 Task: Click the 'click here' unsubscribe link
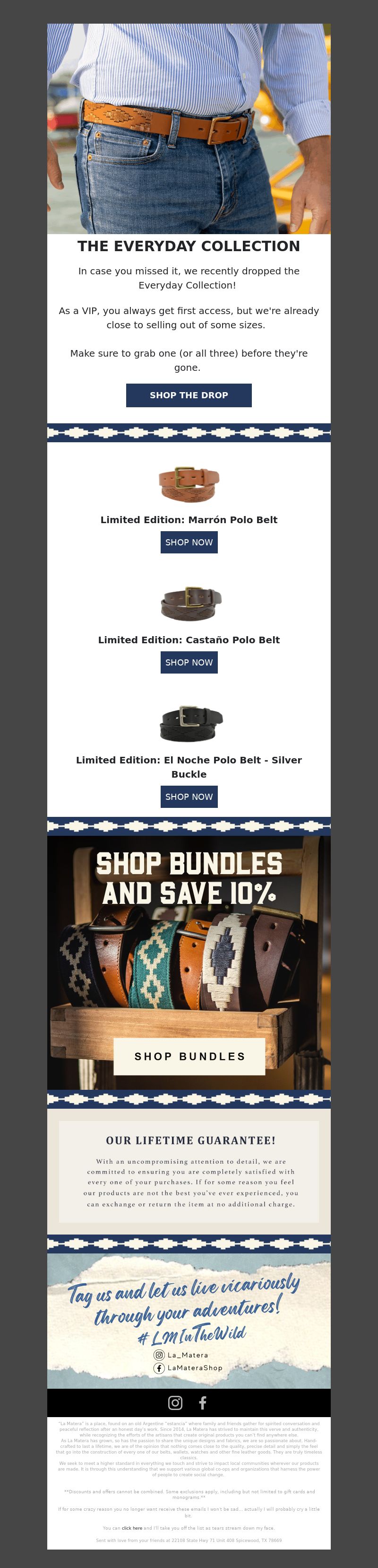click(132, 1527)
